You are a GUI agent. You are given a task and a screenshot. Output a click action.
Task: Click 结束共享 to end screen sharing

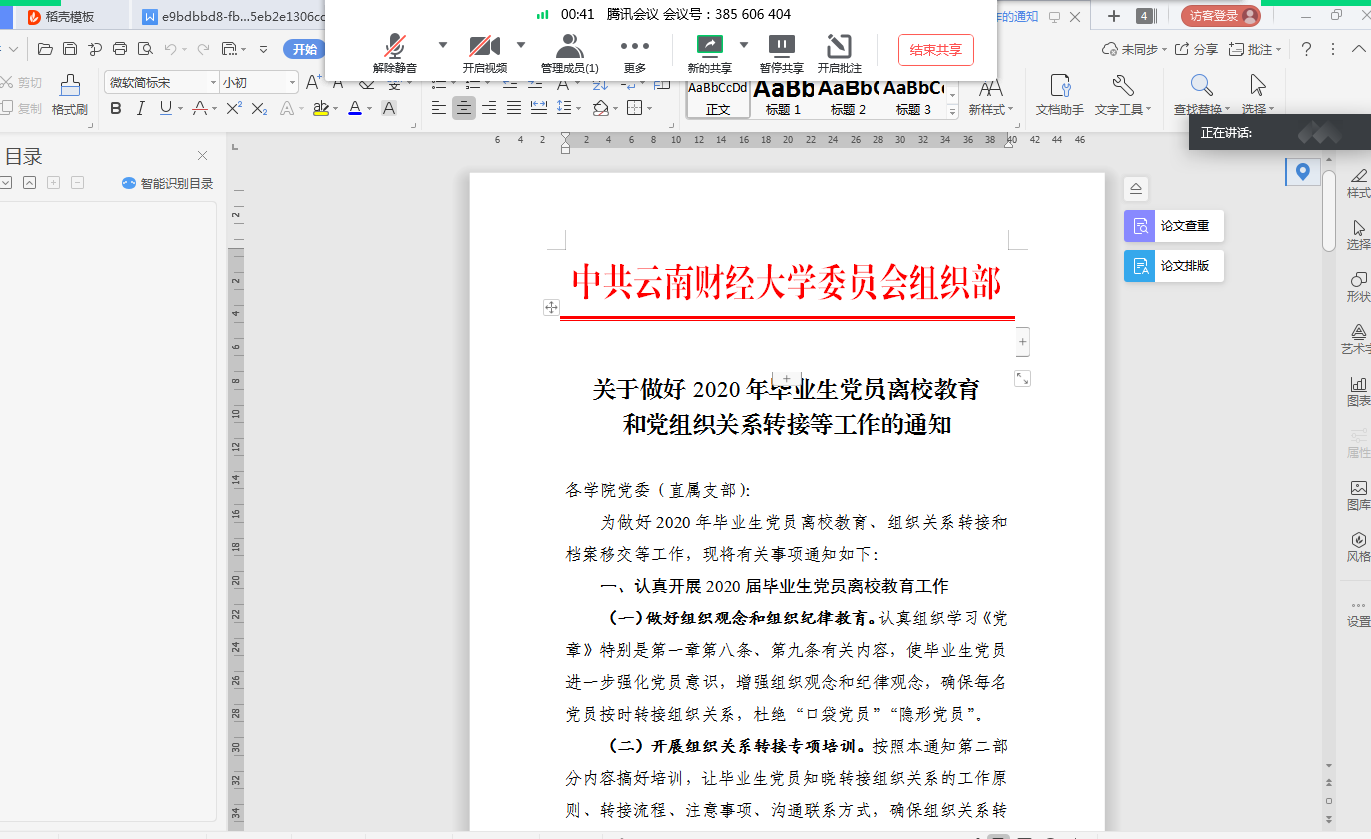pos(935,49)
